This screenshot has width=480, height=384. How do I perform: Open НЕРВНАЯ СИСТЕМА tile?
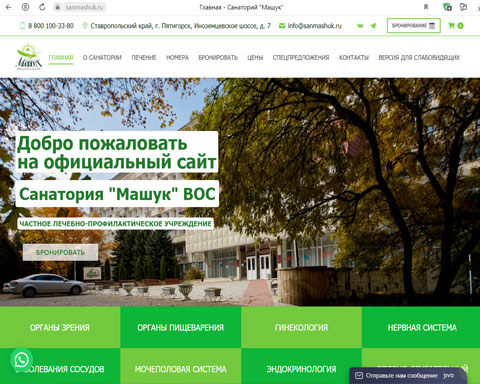(421, 327)
